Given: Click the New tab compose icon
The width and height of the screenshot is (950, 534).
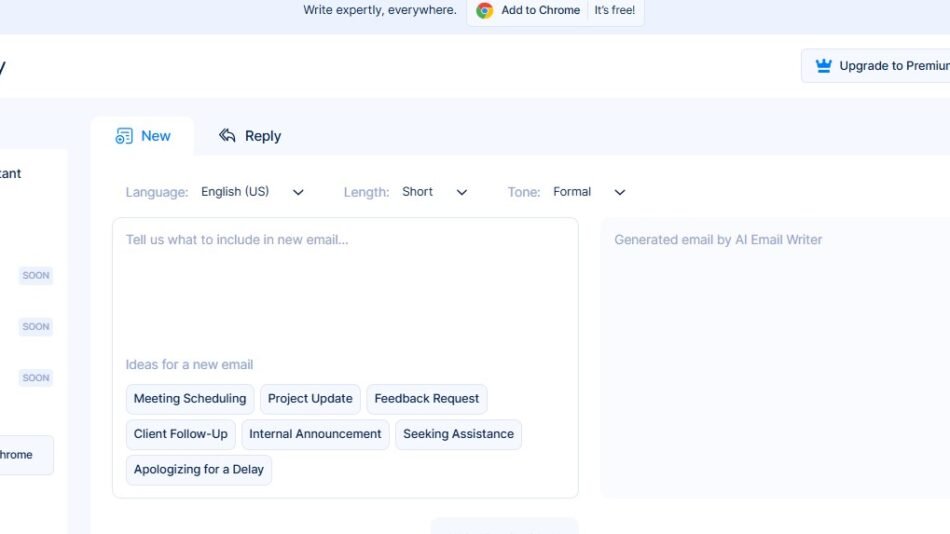Looking at the screenshot, I should [x=124, y=136].
